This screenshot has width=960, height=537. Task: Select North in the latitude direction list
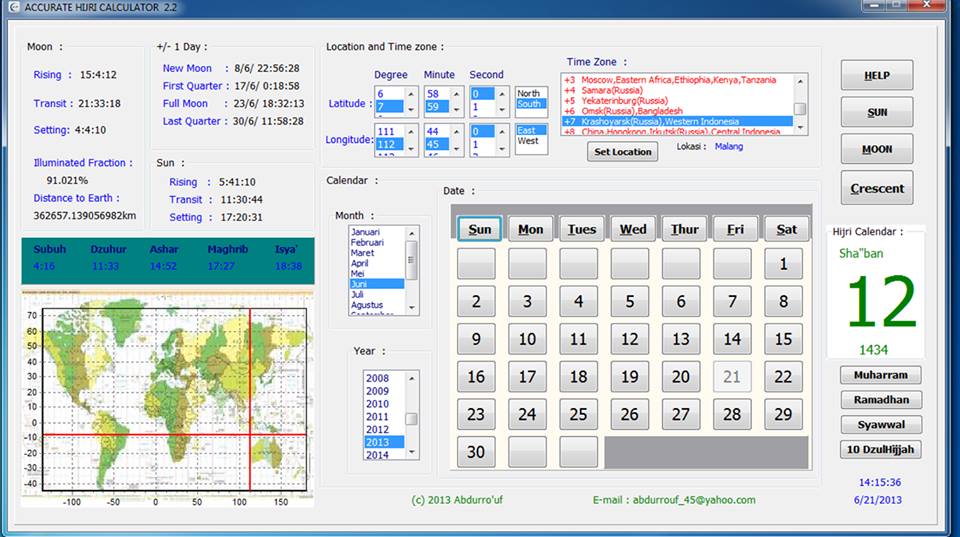point(529,93)
